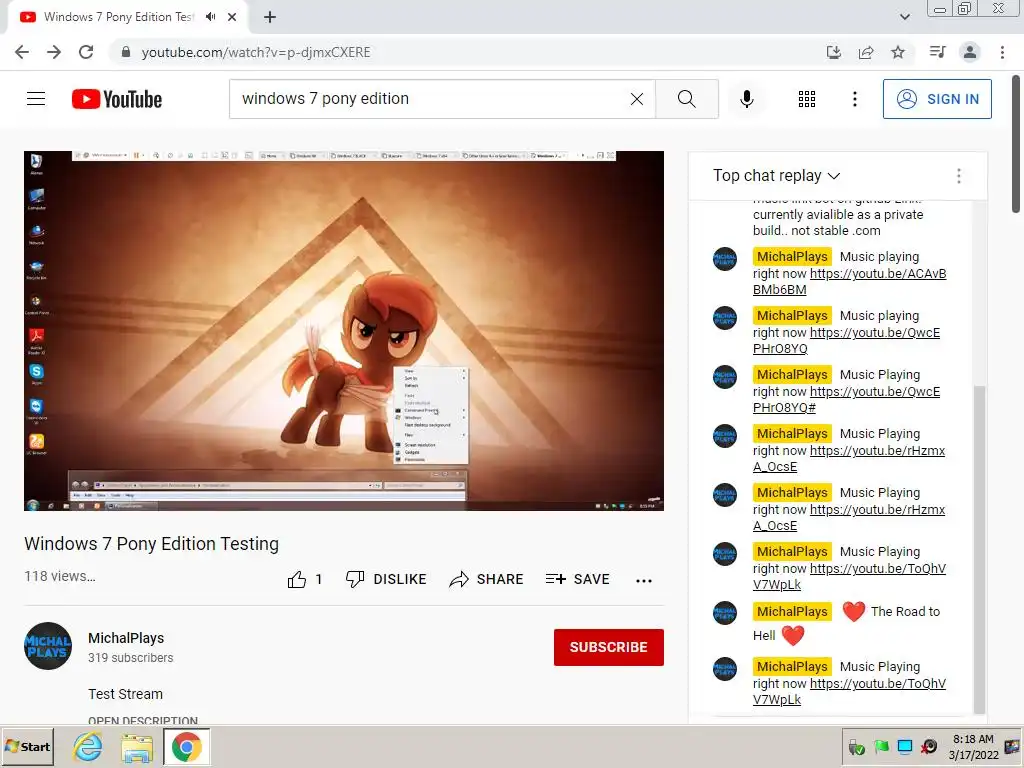Viewport: 1024px width, 768px height.
Task: Click the 118 views text
Action: (60, 576)
